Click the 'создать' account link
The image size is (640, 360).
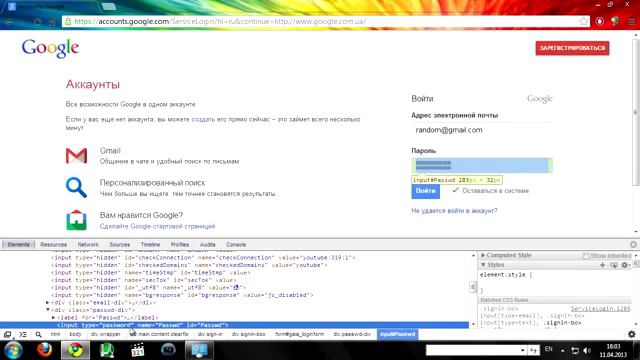(x=203, y=119)
